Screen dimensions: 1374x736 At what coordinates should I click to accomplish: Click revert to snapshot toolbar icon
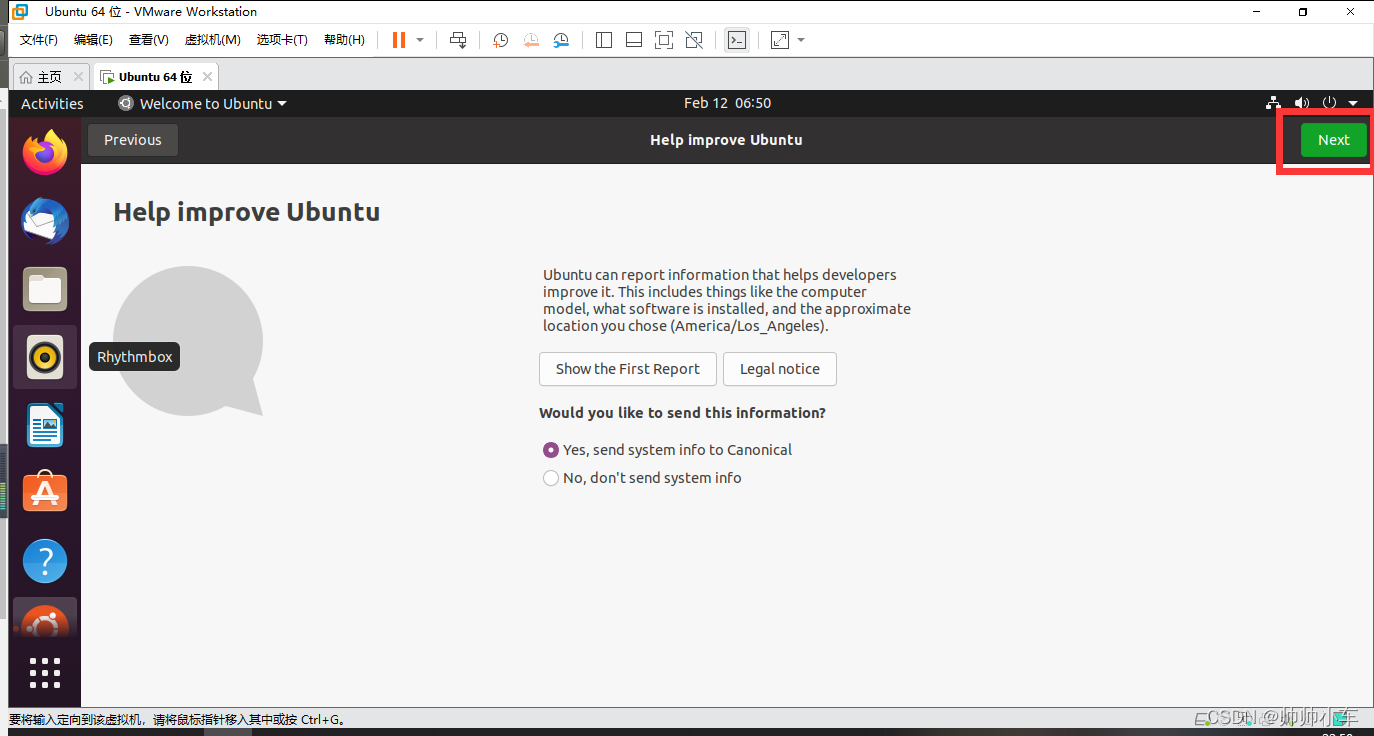click(531, 40)
